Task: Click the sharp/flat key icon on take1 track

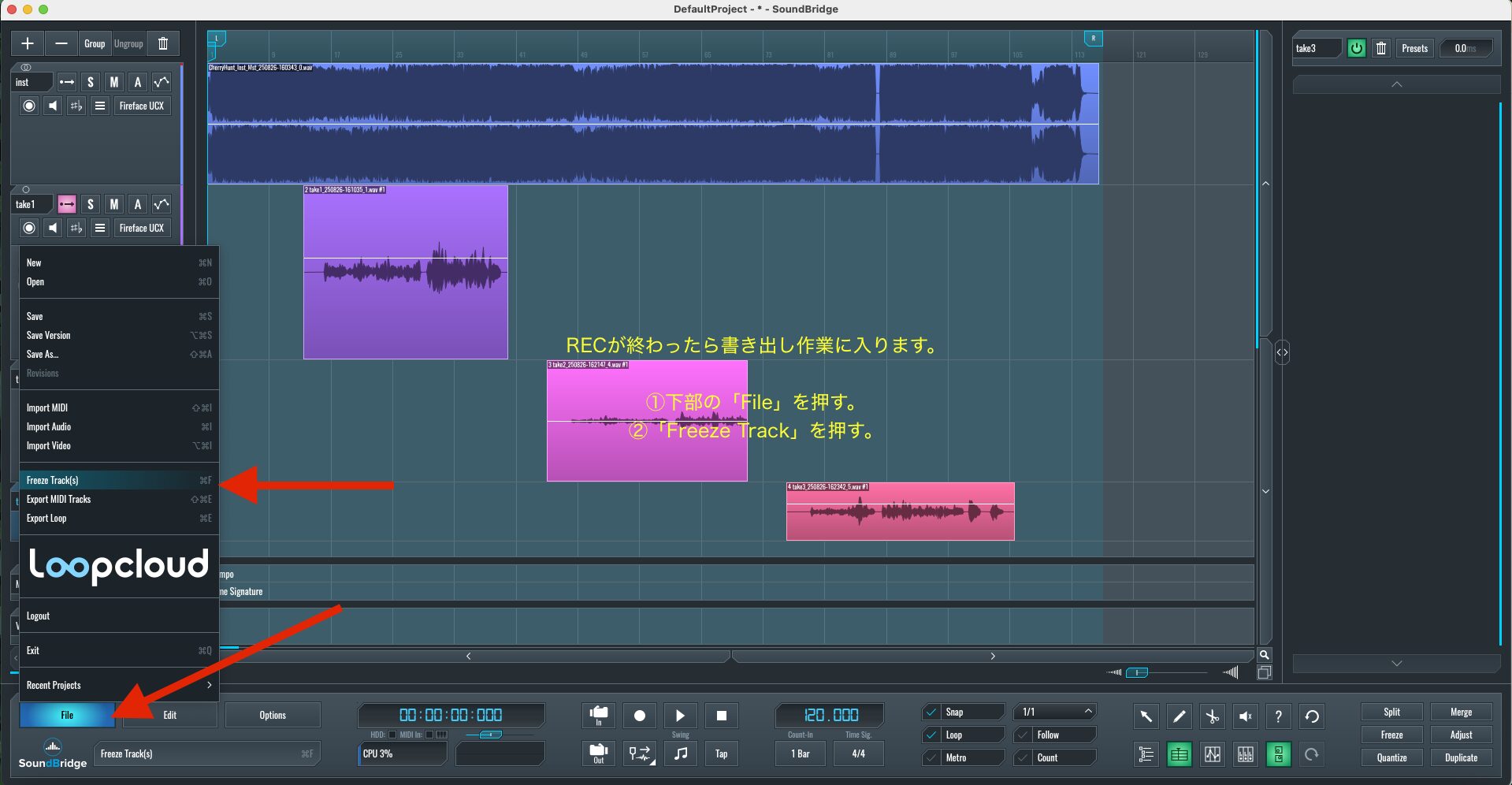Action: tap(76, 228)
